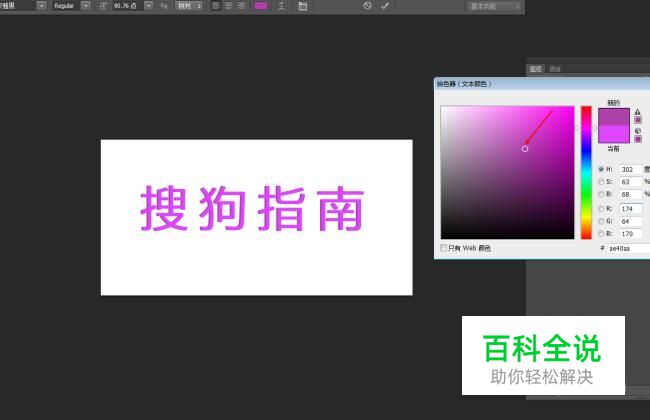
Task: Commit current text edits with checkmark
Action: [385, 5]
